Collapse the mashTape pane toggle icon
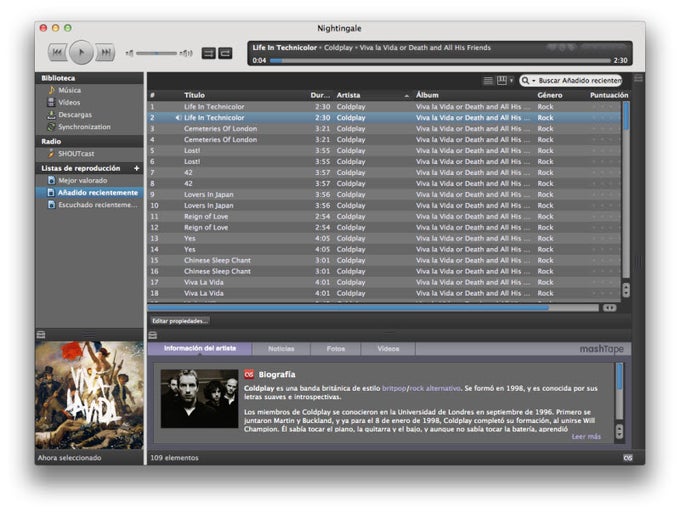The image size is (680, 513). [x=153, y=335]
